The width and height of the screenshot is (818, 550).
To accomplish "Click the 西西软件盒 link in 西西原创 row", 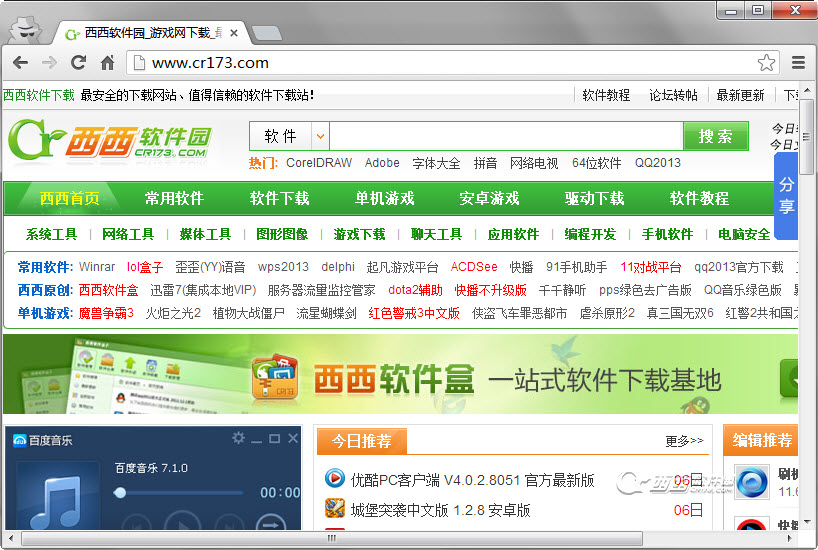I will pos(109,290).
